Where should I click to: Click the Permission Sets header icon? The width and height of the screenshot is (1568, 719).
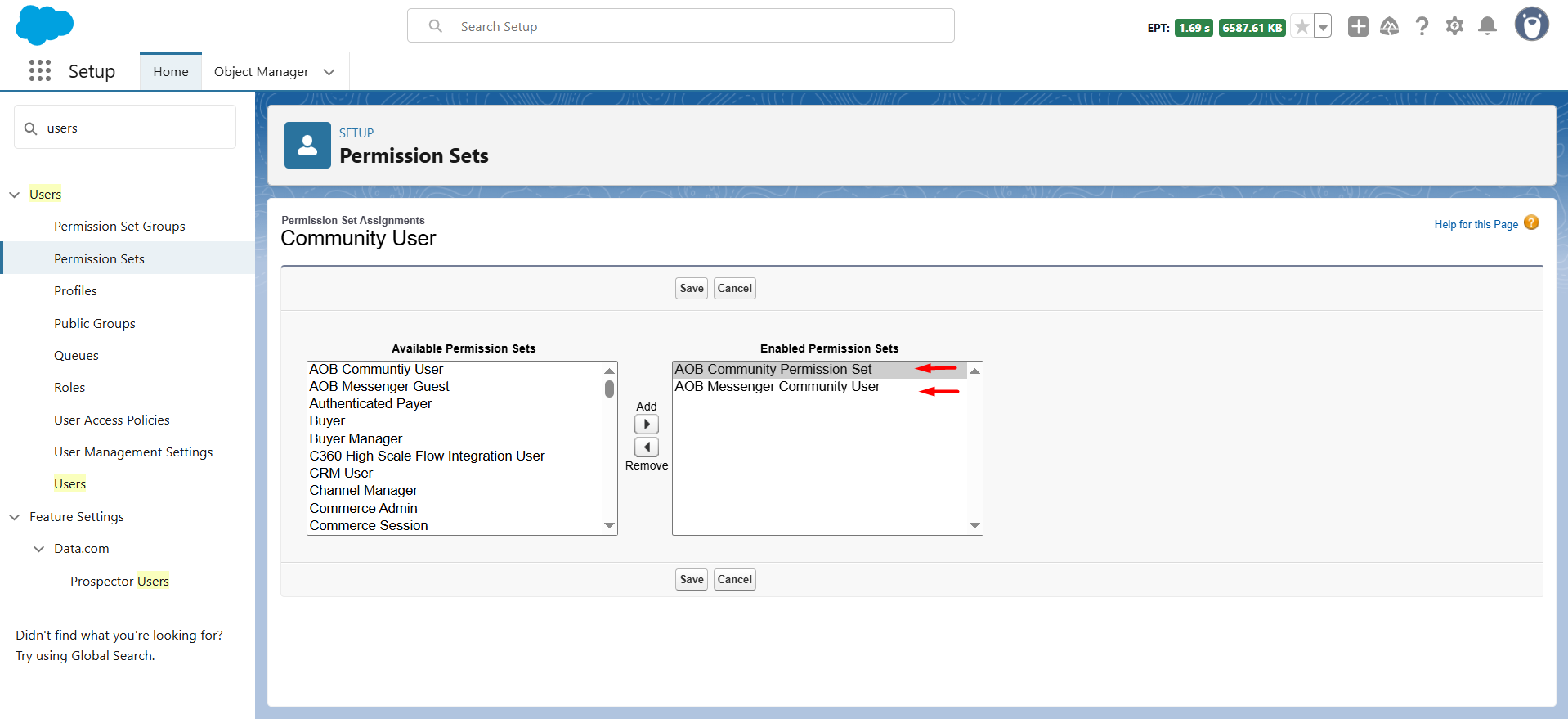coord(307,145)
